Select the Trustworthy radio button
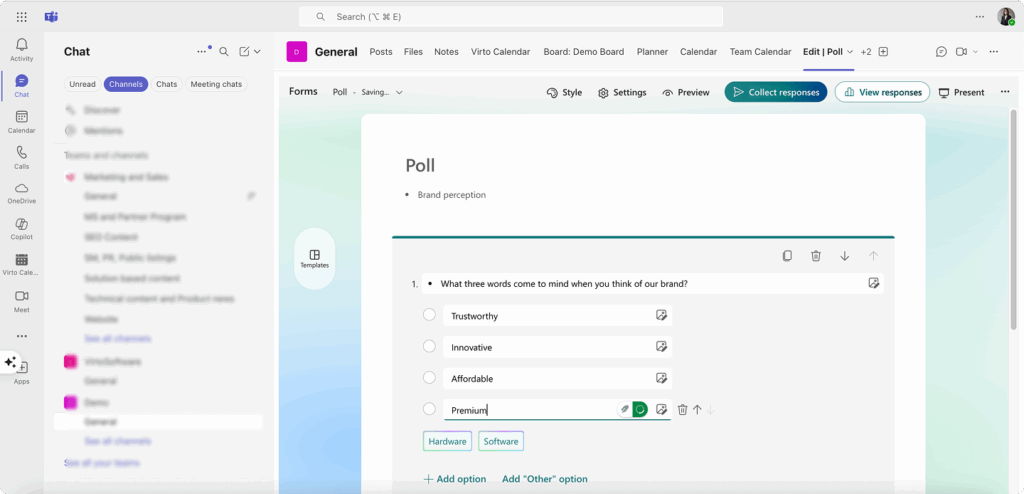1024x494 pixels. [x=429, y=315]
